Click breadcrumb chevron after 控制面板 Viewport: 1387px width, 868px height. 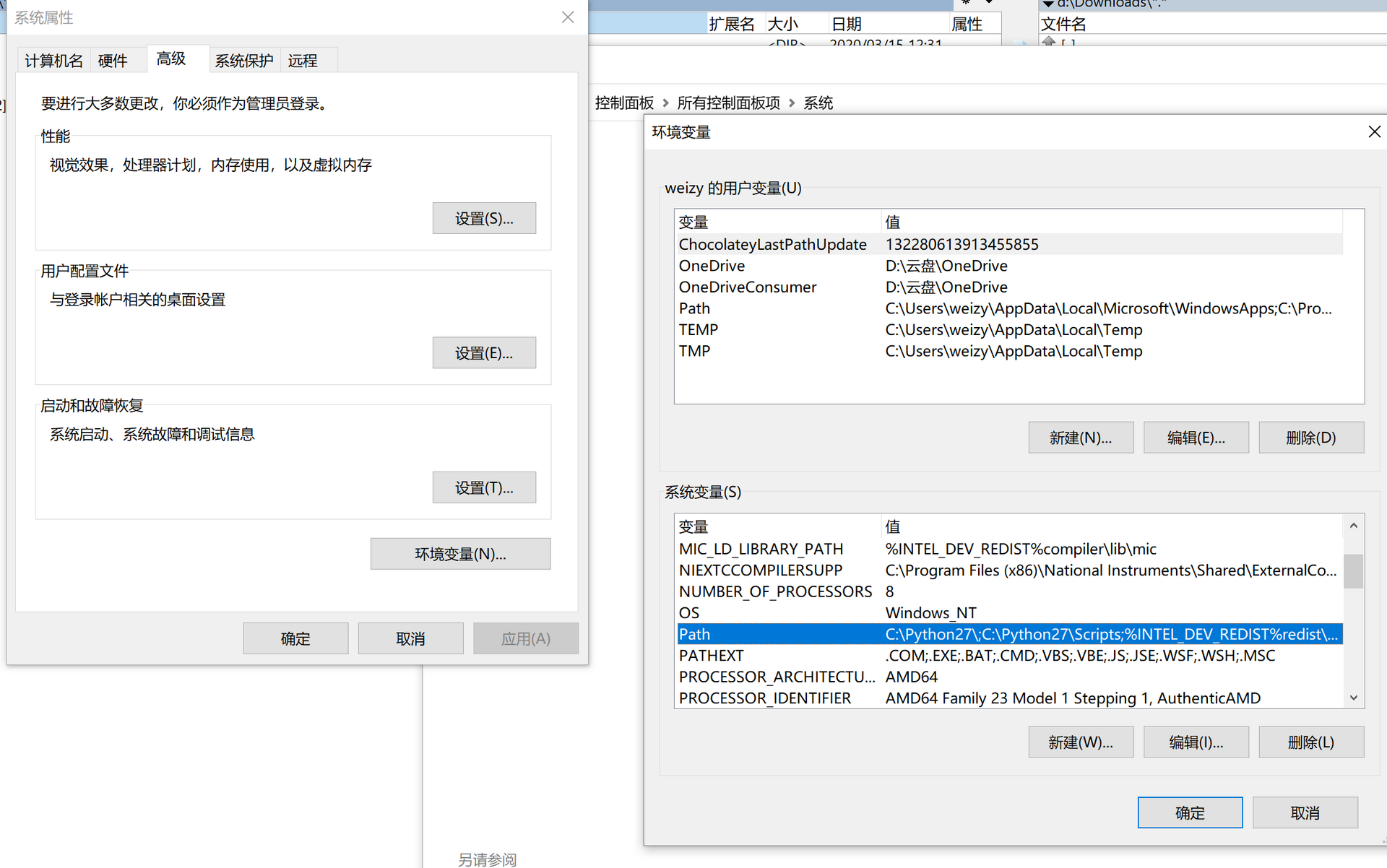coord(665,103)
